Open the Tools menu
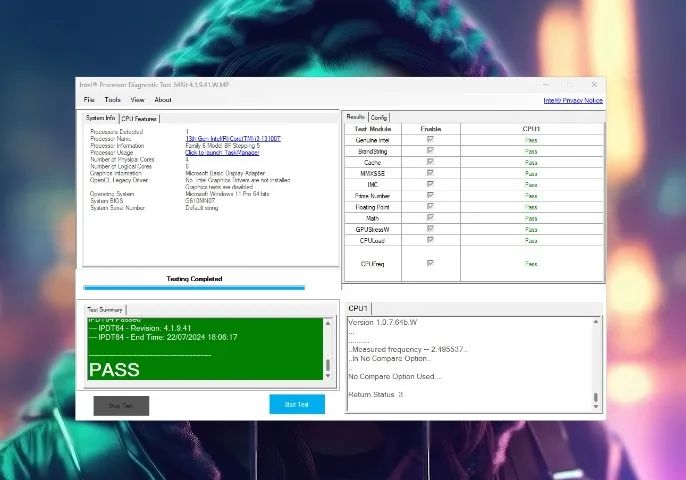This screenshot has width=686, height=480. click(x=113, y=100)
